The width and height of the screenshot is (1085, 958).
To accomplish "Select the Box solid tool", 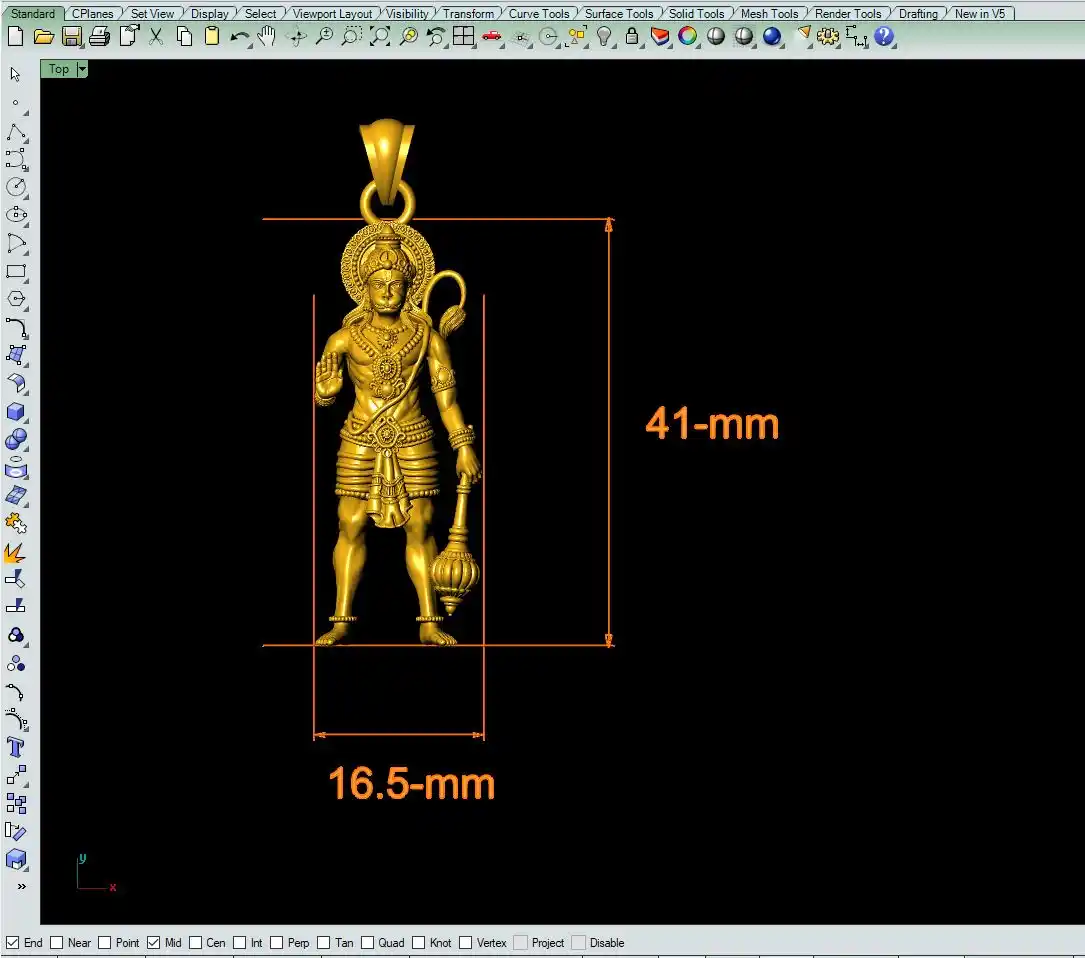I will [16, 412].
